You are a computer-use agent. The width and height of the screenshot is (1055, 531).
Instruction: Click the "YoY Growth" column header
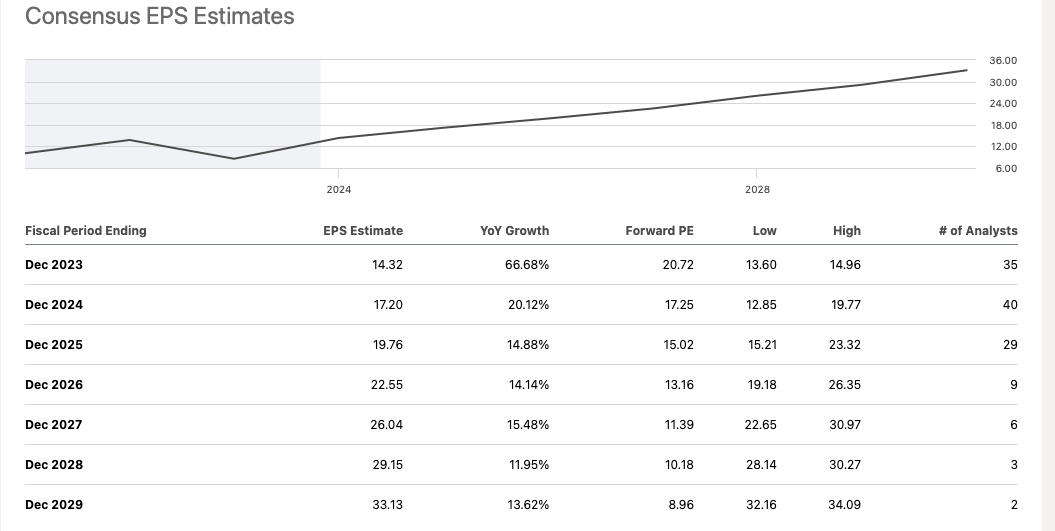click(x=514, y=231)
